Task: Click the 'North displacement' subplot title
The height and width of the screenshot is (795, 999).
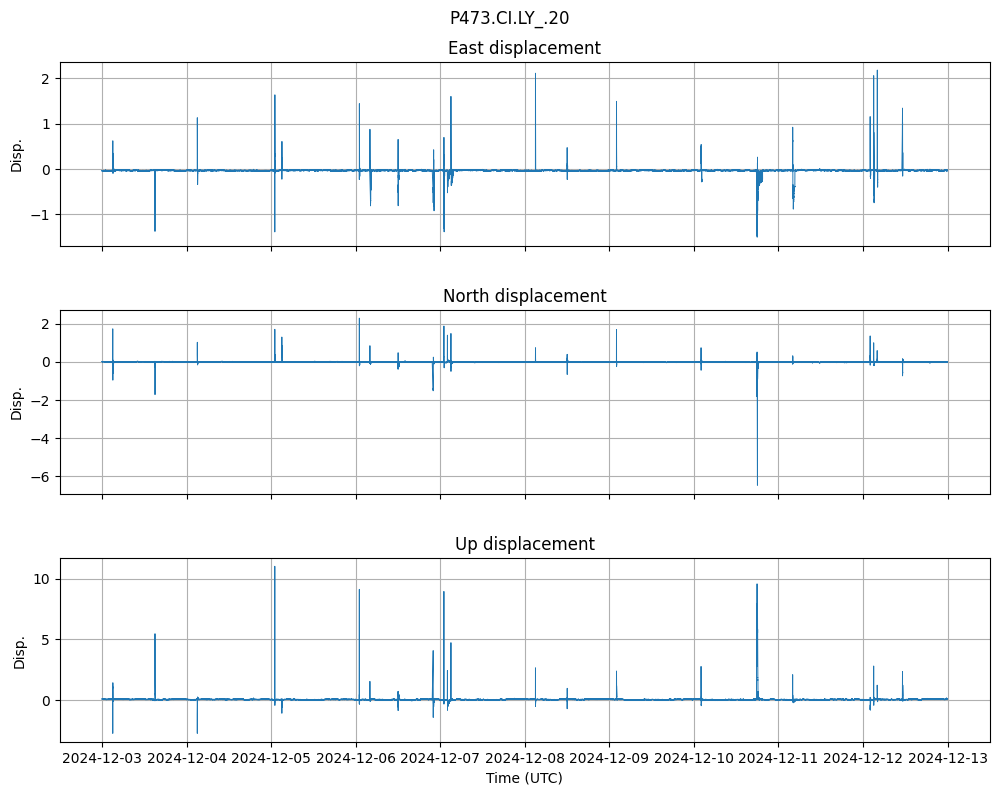Action: coord(524,296)
